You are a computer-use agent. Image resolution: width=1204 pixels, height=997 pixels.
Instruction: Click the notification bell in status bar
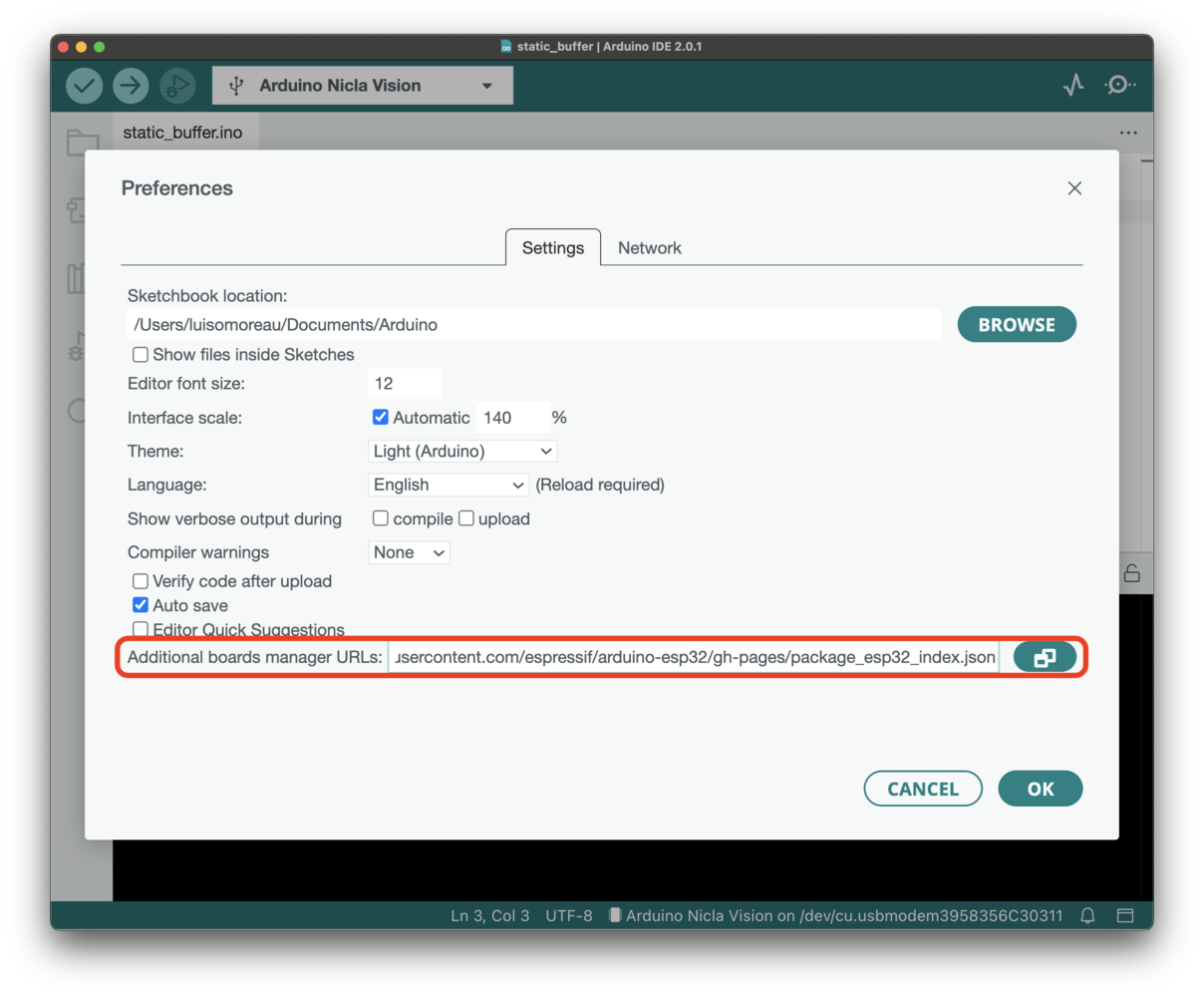(1087, 915)
